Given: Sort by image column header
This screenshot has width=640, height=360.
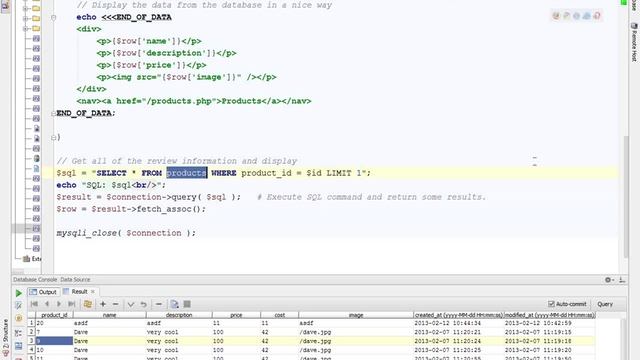Looking at the screenshot, I should (x=356, y=315).
